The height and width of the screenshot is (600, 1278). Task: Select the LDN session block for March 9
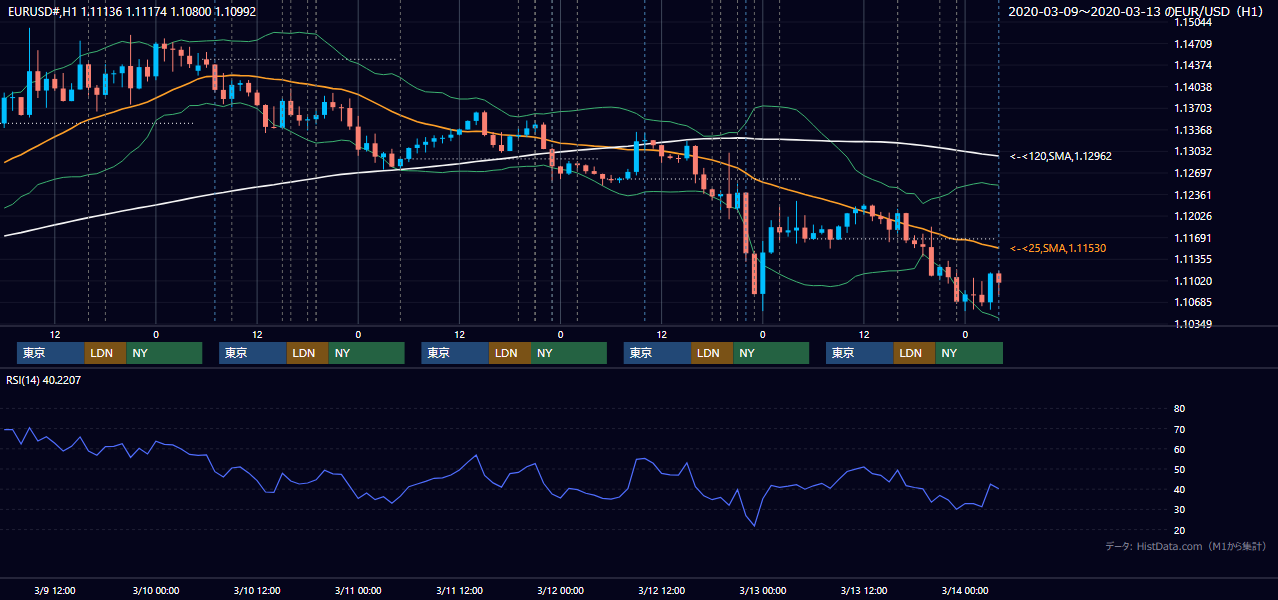click(105, 353)
